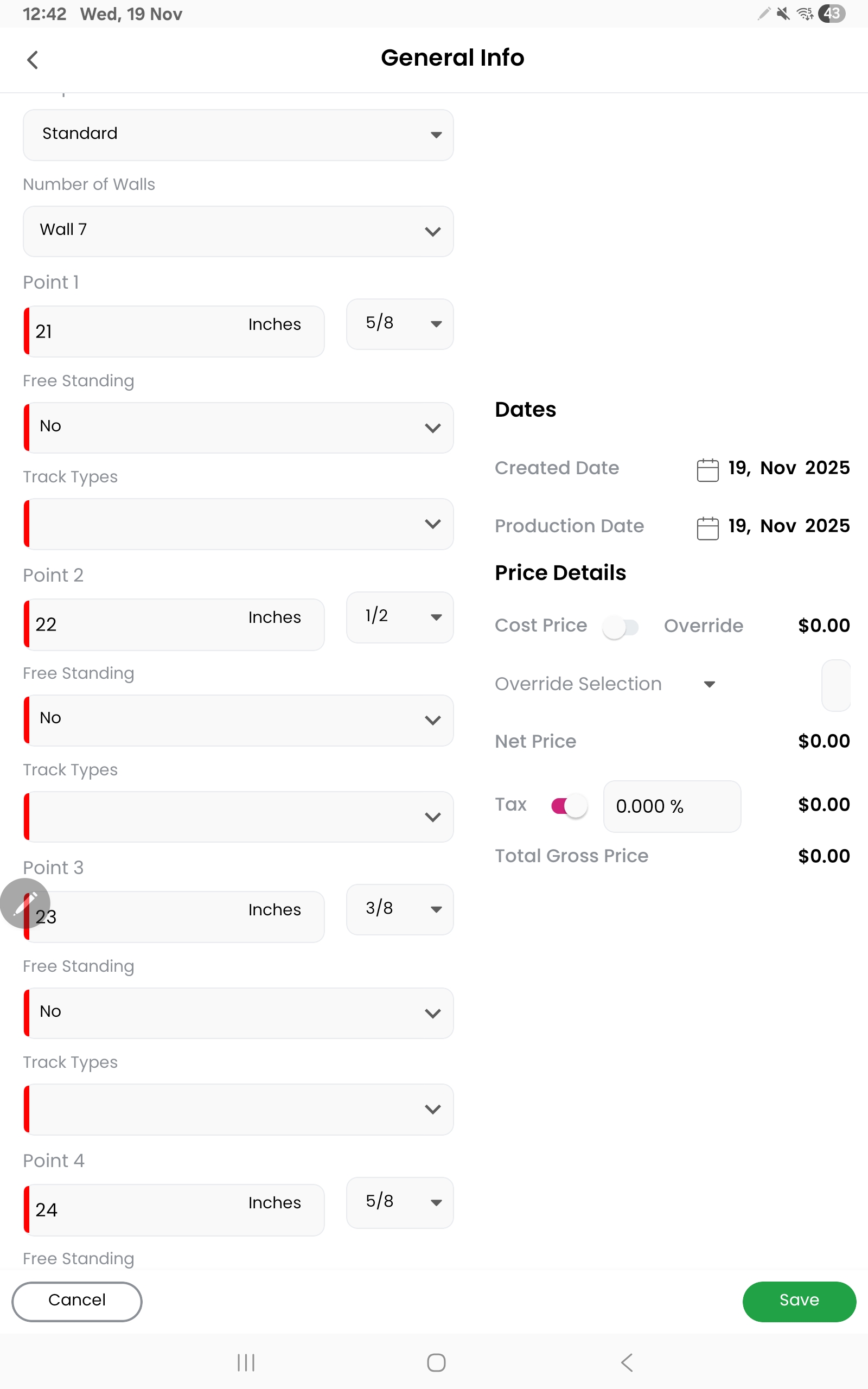The width and height of the screenshot is (868, 1389).
Task: Disable the Tax toggle switch
Action: coord(569,805)
